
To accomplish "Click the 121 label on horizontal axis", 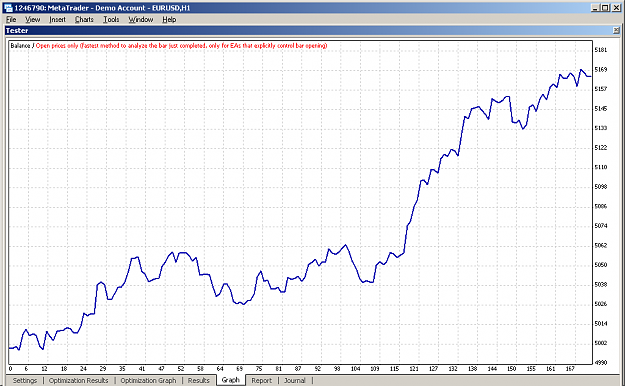I will click(414, 369).
